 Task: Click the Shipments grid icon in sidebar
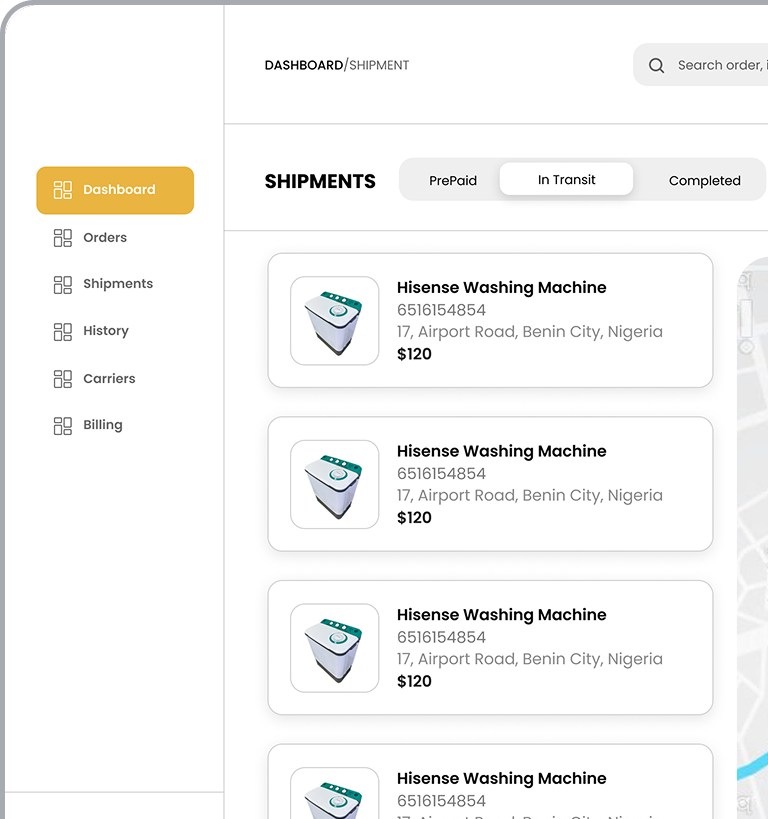point(63,285)
